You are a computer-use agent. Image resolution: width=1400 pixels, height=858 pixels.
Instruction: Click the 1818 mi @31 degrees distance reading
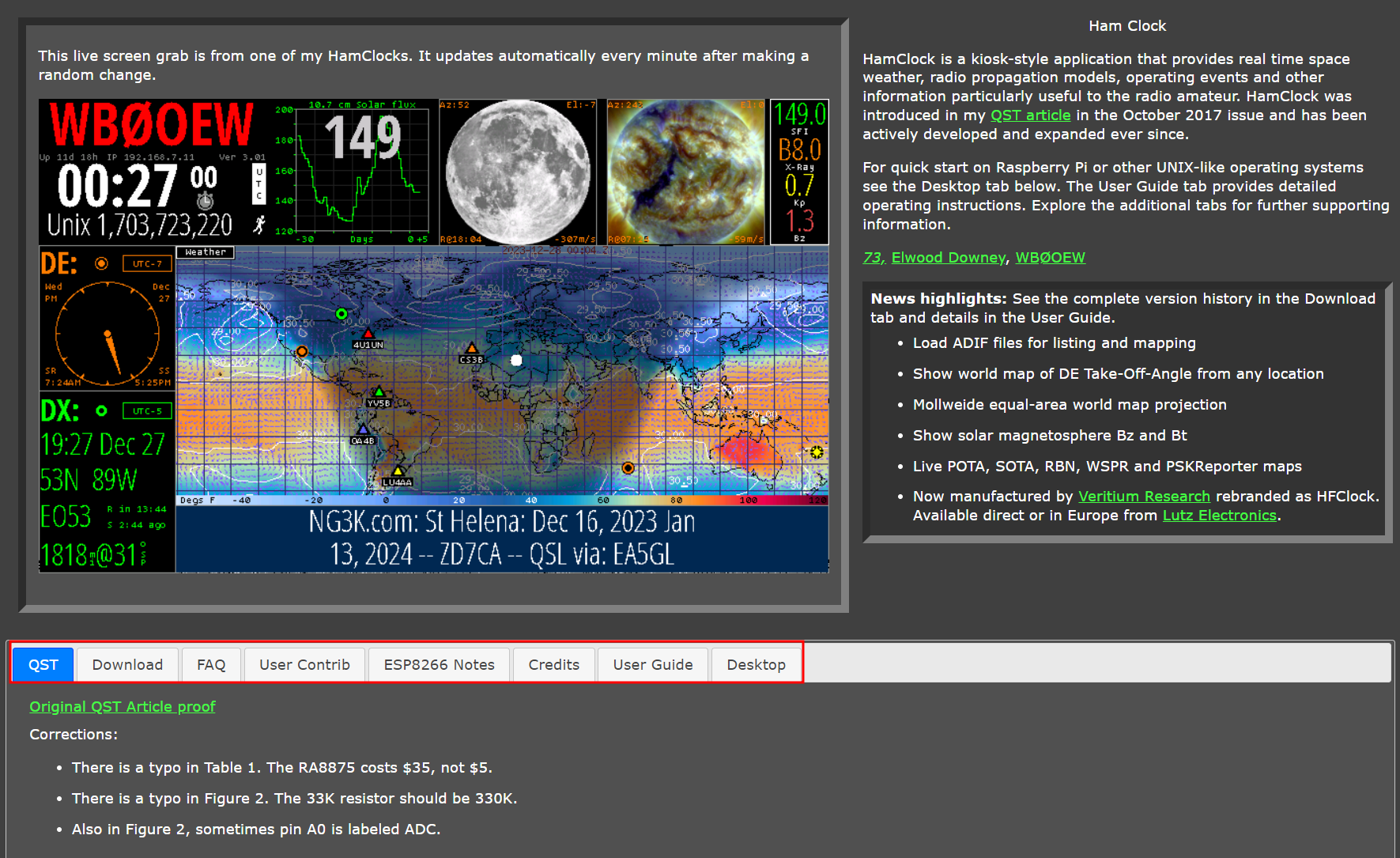[93, 554]
